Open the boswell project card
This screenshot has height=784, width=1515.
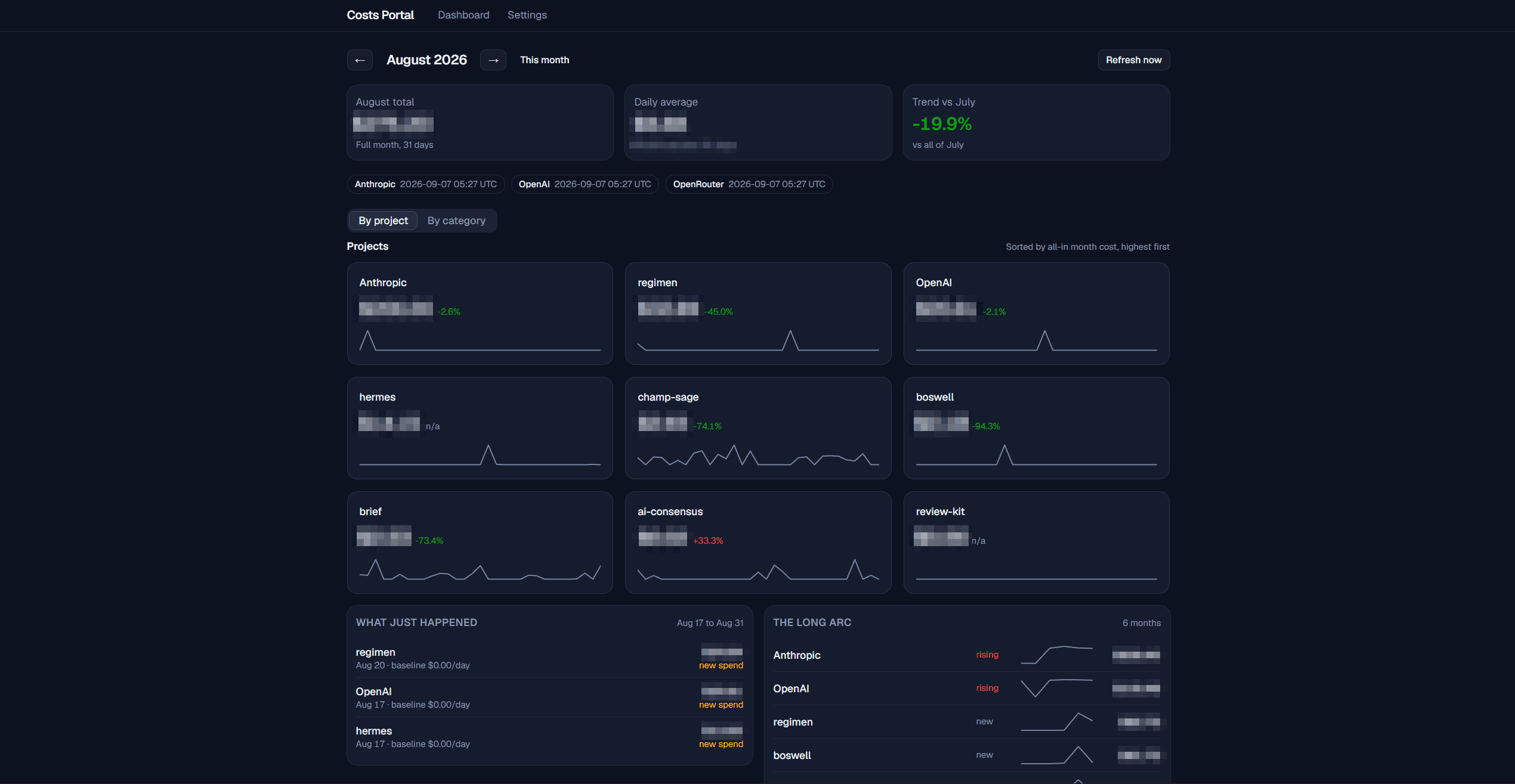click(x=1037, y=428)
